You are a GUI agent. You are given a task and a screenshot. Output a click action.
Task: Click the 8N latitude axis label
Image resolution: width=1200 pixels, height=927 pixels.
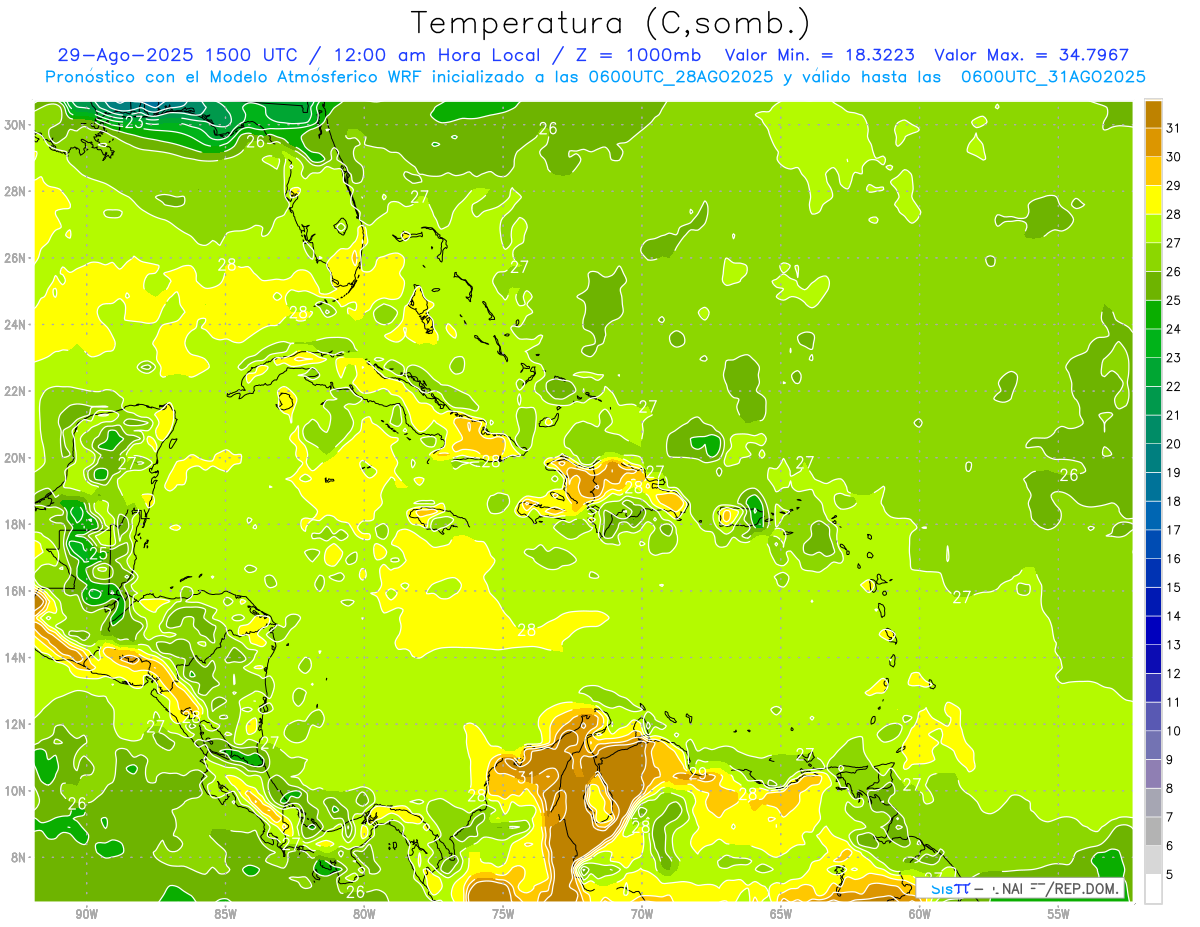[x=20, y=857]
